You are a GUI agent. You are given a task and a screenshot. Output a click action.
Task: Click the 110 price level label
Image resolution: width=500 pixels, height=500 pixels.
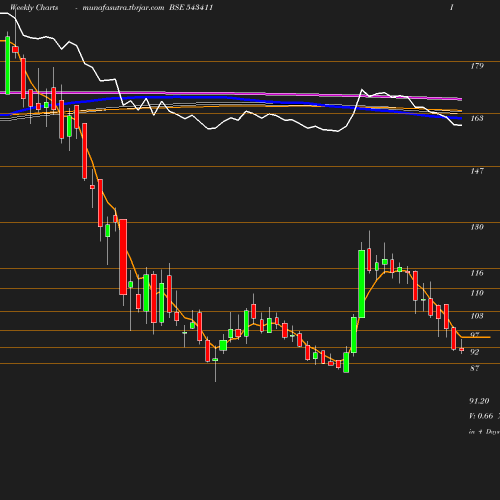click(x=477, y=293)
